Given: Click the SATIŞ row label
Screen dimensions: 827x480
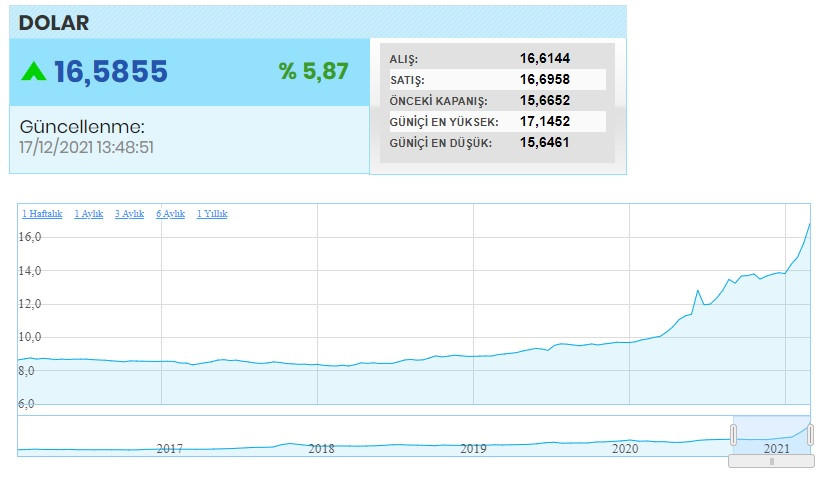Looking at the screenshot, I should pos(407,80).
